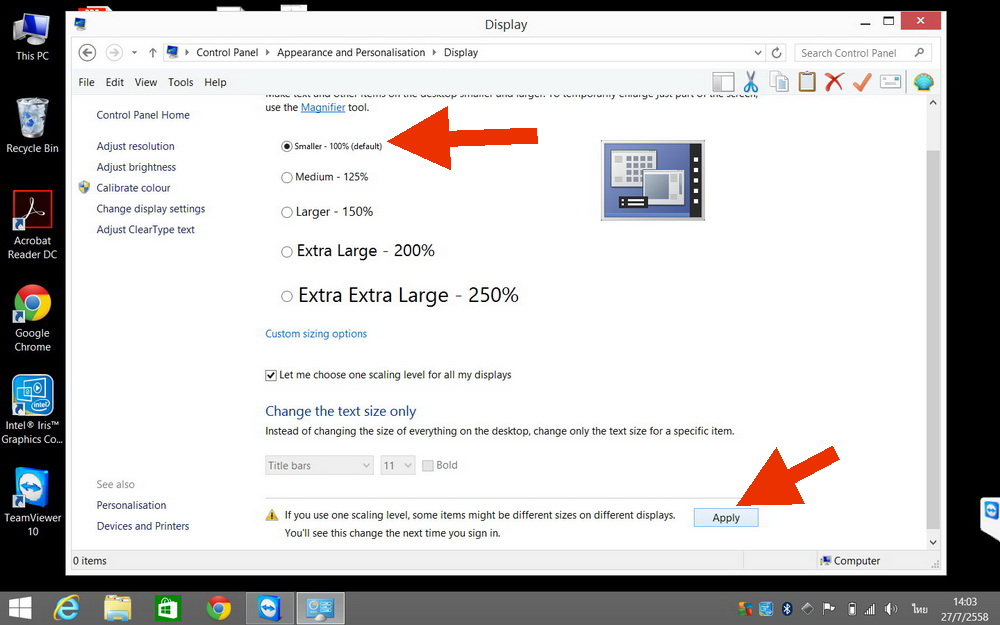Expand the chevron after Control Panel breadcrumb
The height and width of the screenshot is (625, 1000).
267,52
